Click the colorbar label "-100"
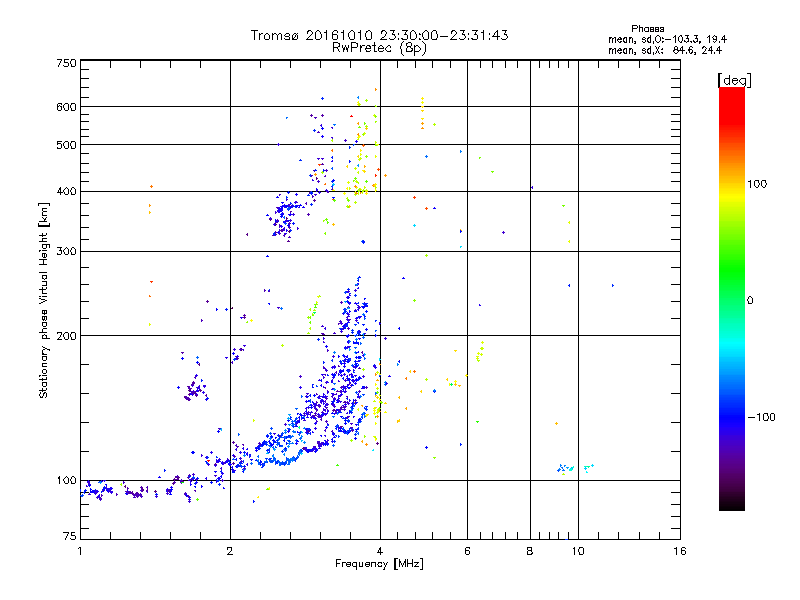Image resolution: width=800 pixels, height=600 pixels. click(x=761, y=417)
